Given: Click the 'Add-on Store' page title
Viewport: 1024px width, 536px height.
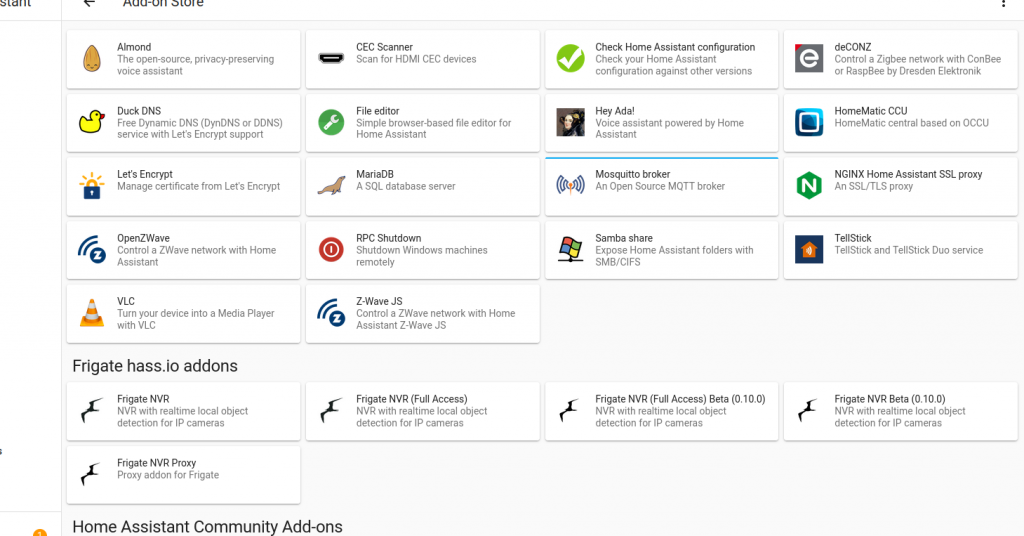Looking at the screenshot, I should [163, 3].
